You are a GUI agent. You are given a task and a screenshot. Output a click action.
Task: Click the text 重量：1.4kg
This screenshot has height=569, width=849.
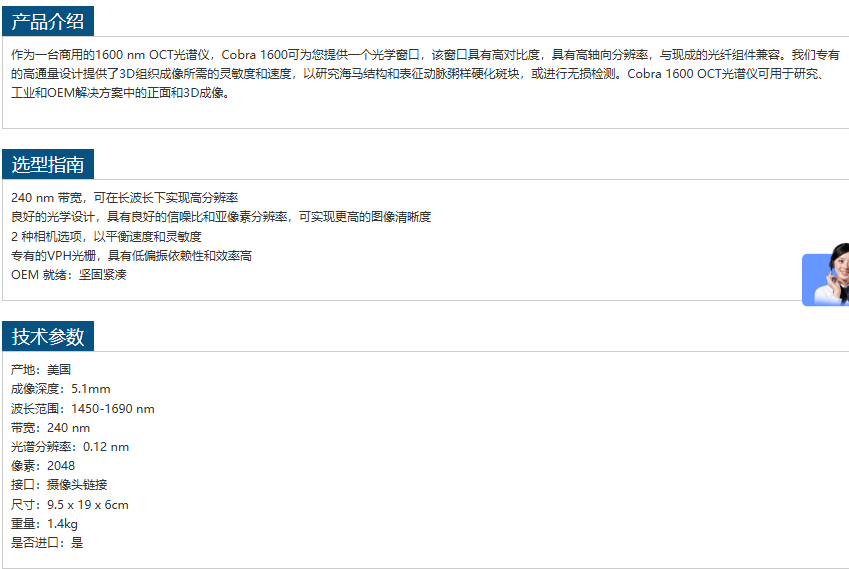[x=44, y=524]
